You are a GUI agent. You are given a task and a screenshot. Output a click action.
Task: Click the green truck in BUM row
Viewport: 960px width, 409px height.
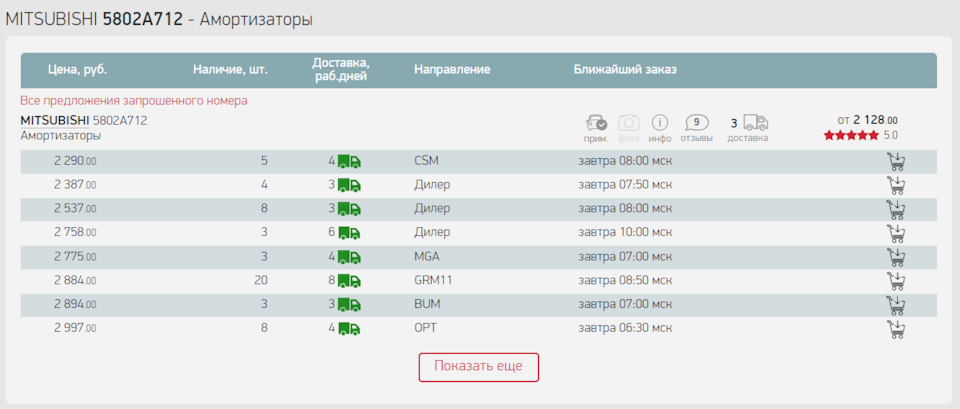coord(349,305)
